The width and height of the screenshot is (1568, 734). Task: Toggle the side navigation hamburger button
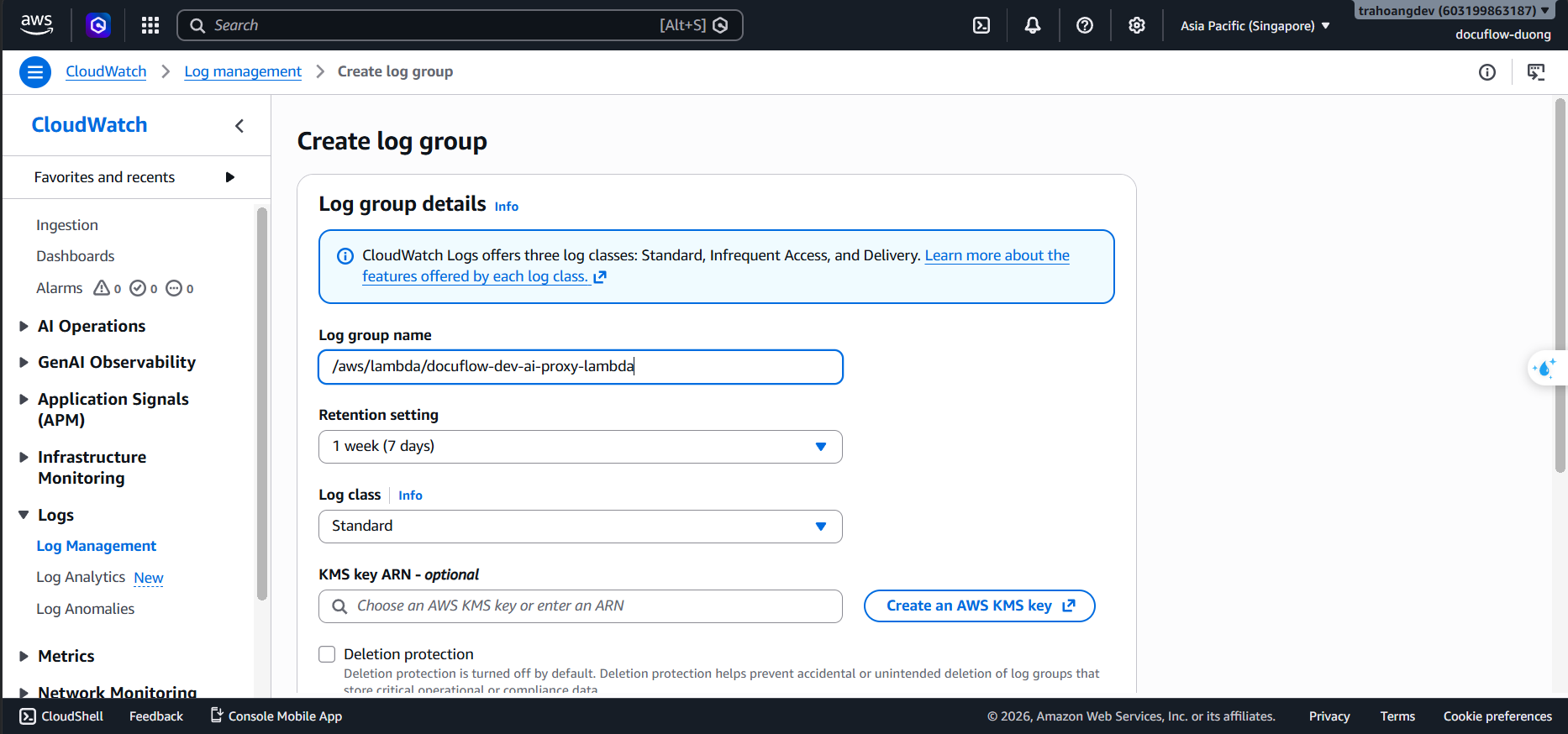35,72
